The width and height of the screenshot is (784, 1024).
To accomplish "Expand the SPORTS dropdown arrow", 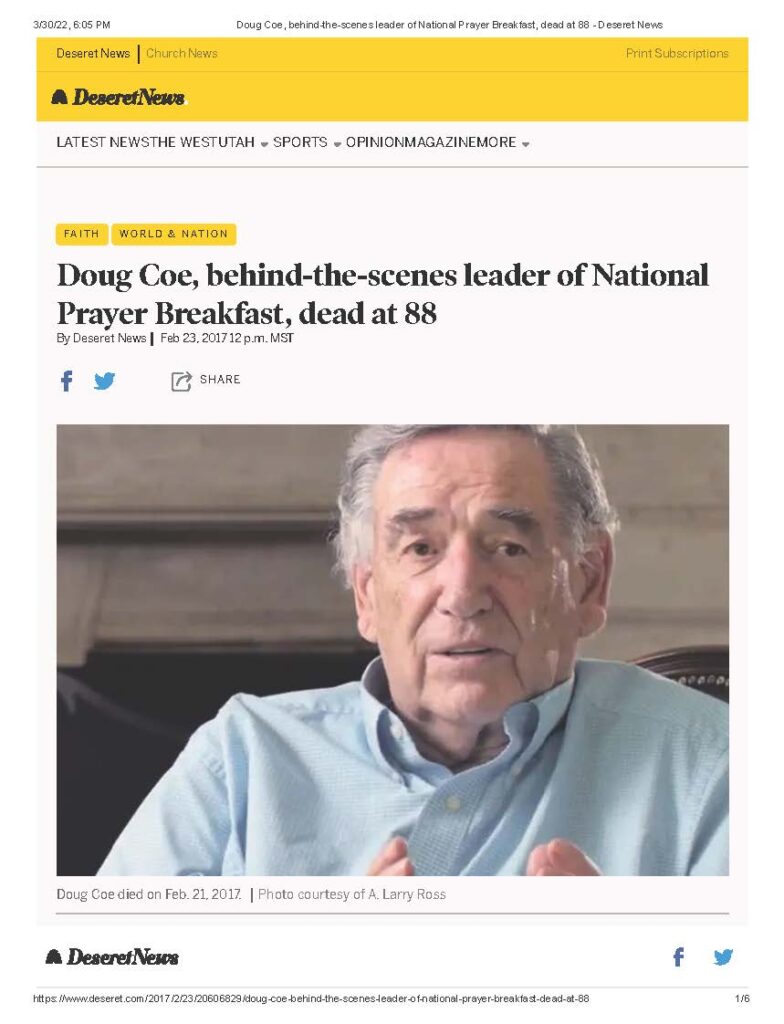I will click(337, 144).
